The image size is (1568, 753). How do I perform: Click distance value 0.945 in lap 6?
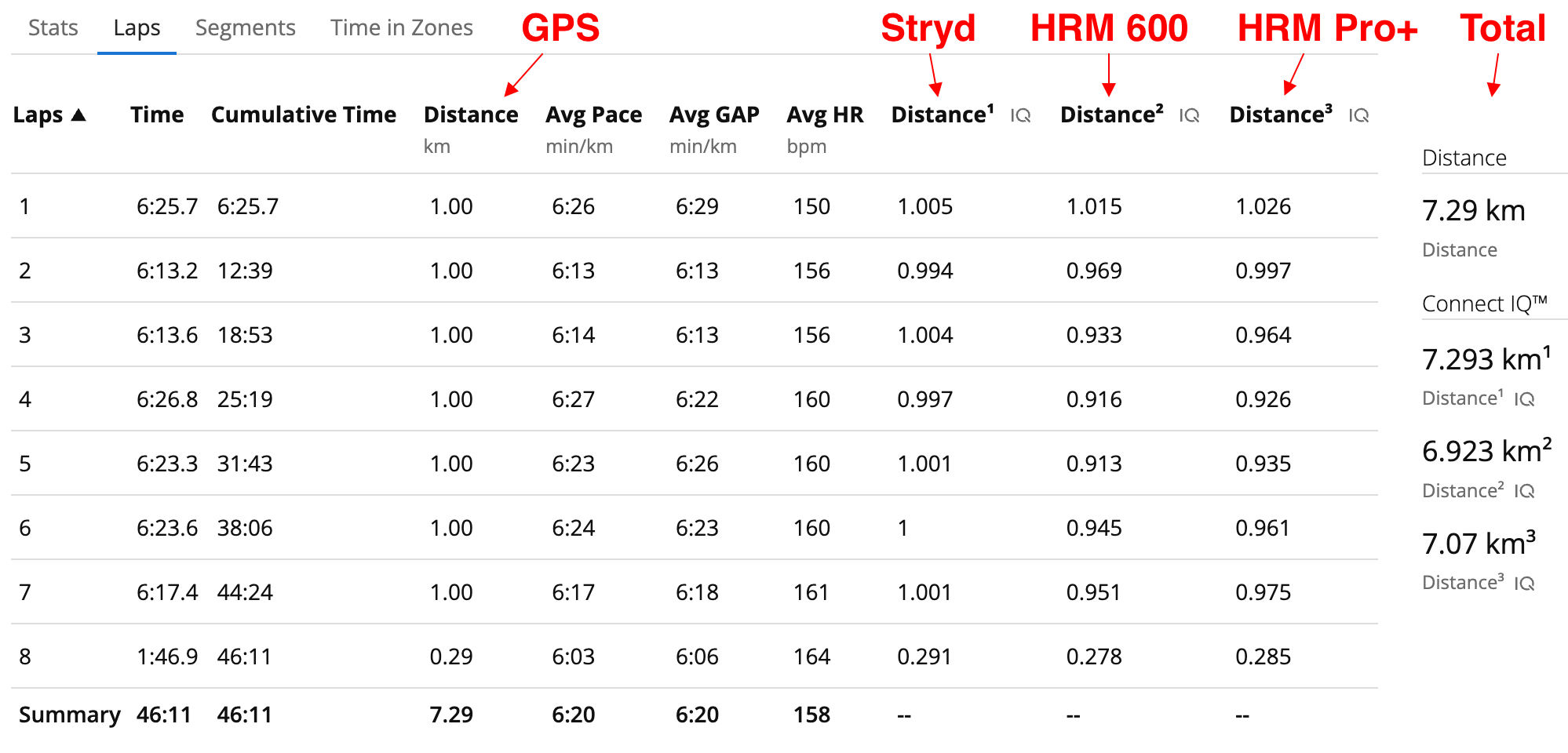[x=1094, y=528]
